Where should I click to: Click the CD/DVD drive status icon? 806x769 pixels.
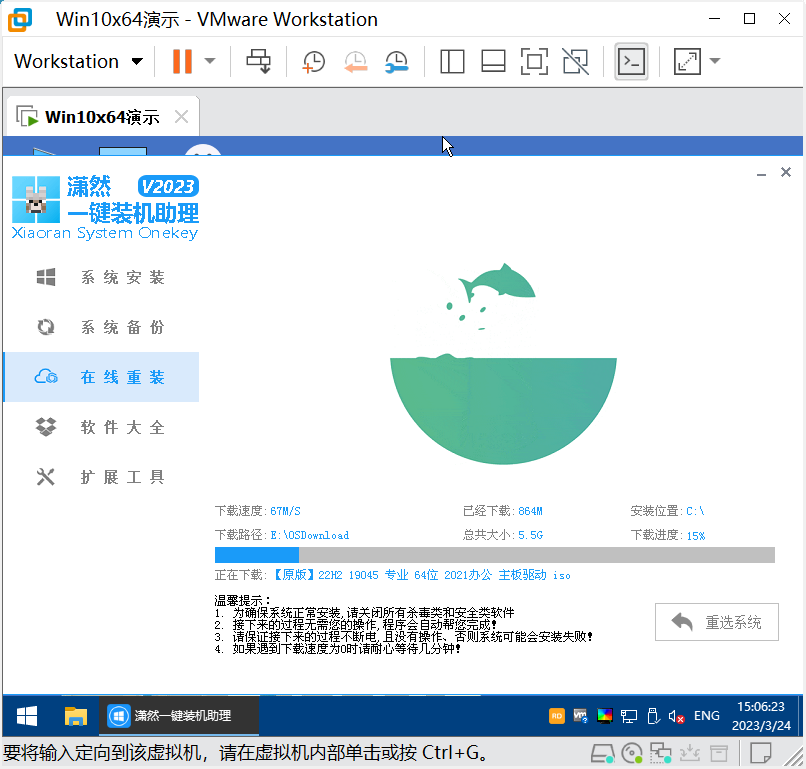click(631, 752)
